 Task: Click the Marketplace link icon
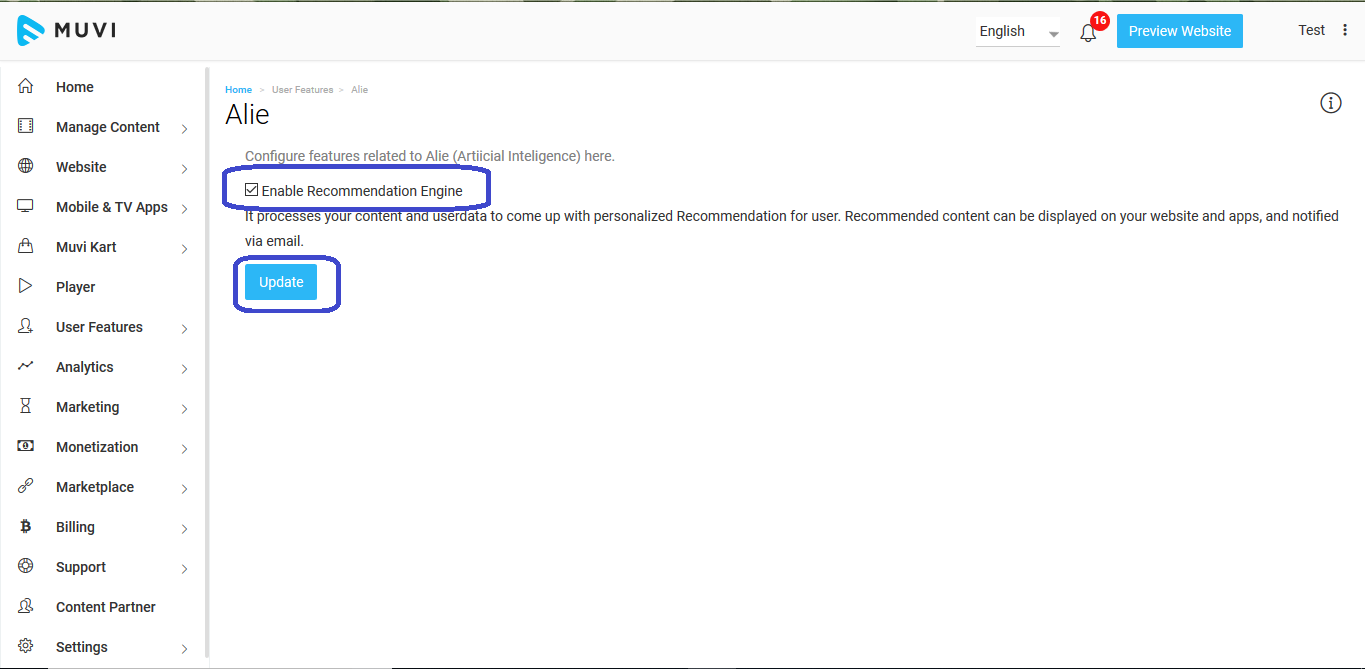(x=26, y=486)
